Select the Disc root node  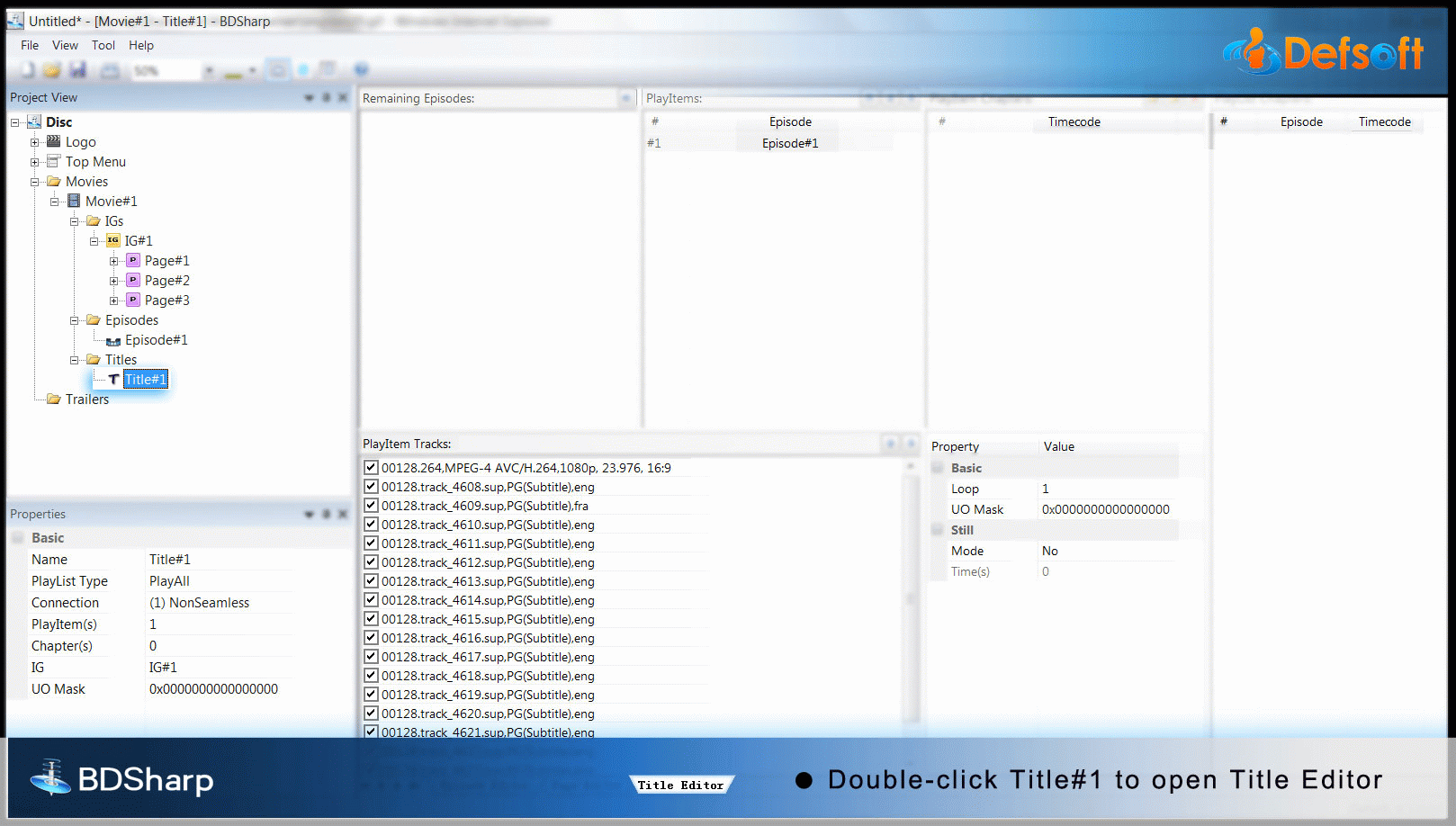59,122
